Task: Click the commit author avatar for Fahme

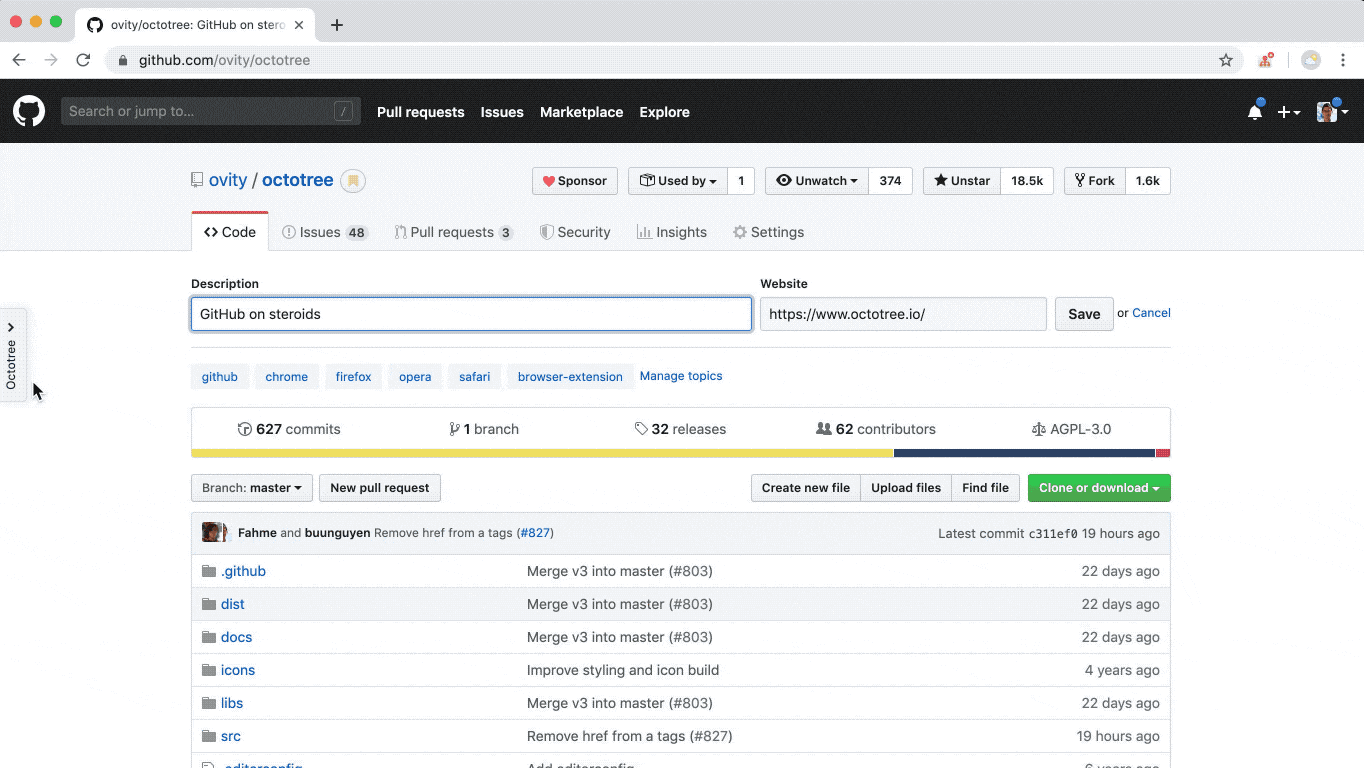Action: point(213,532)
